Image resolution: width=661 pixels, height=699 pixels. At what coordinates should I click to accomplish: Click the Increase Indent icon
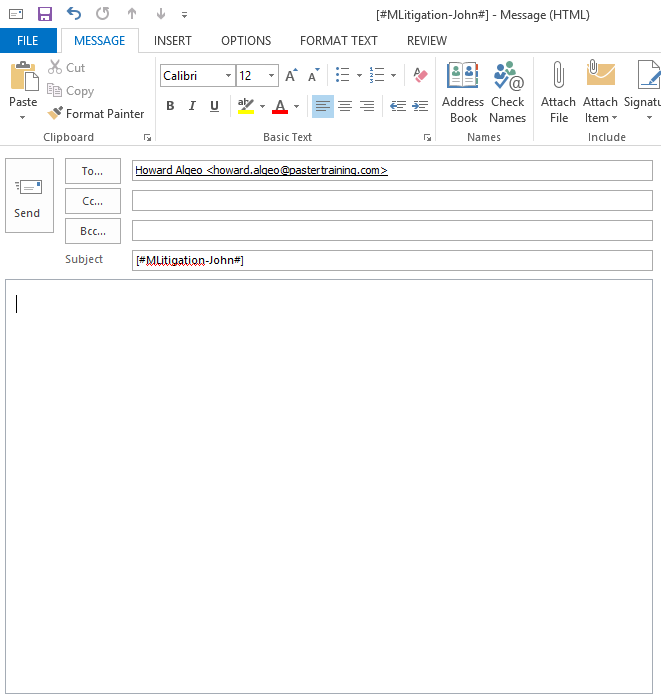(x=421, y=106)
